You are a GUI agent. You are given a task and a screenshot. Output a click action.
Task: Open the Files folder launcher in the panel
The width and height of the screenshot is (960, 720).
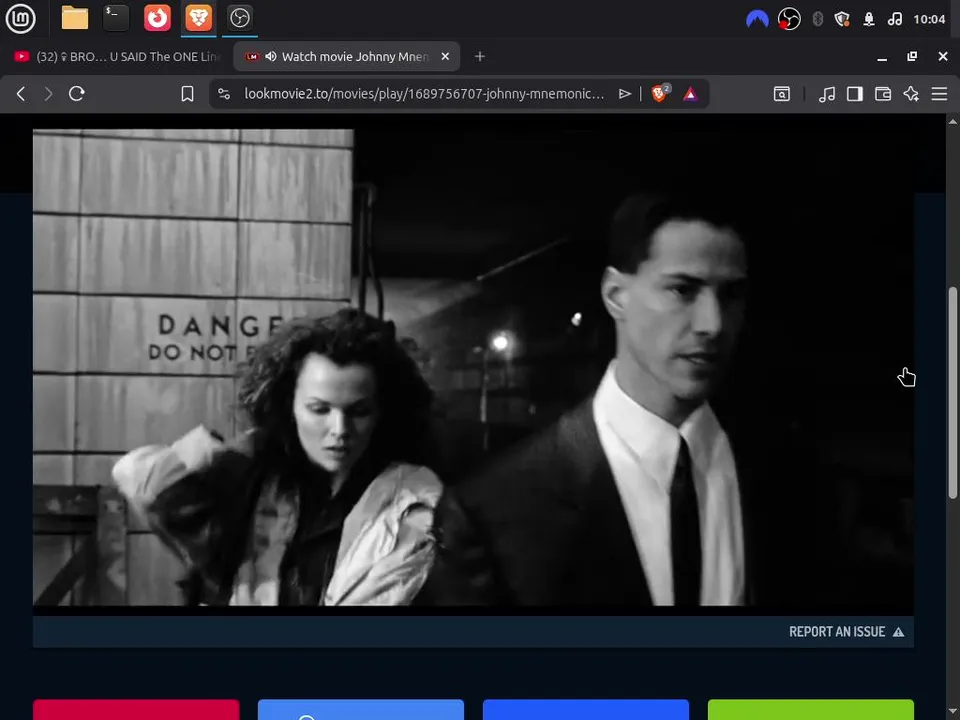[75, 18]
